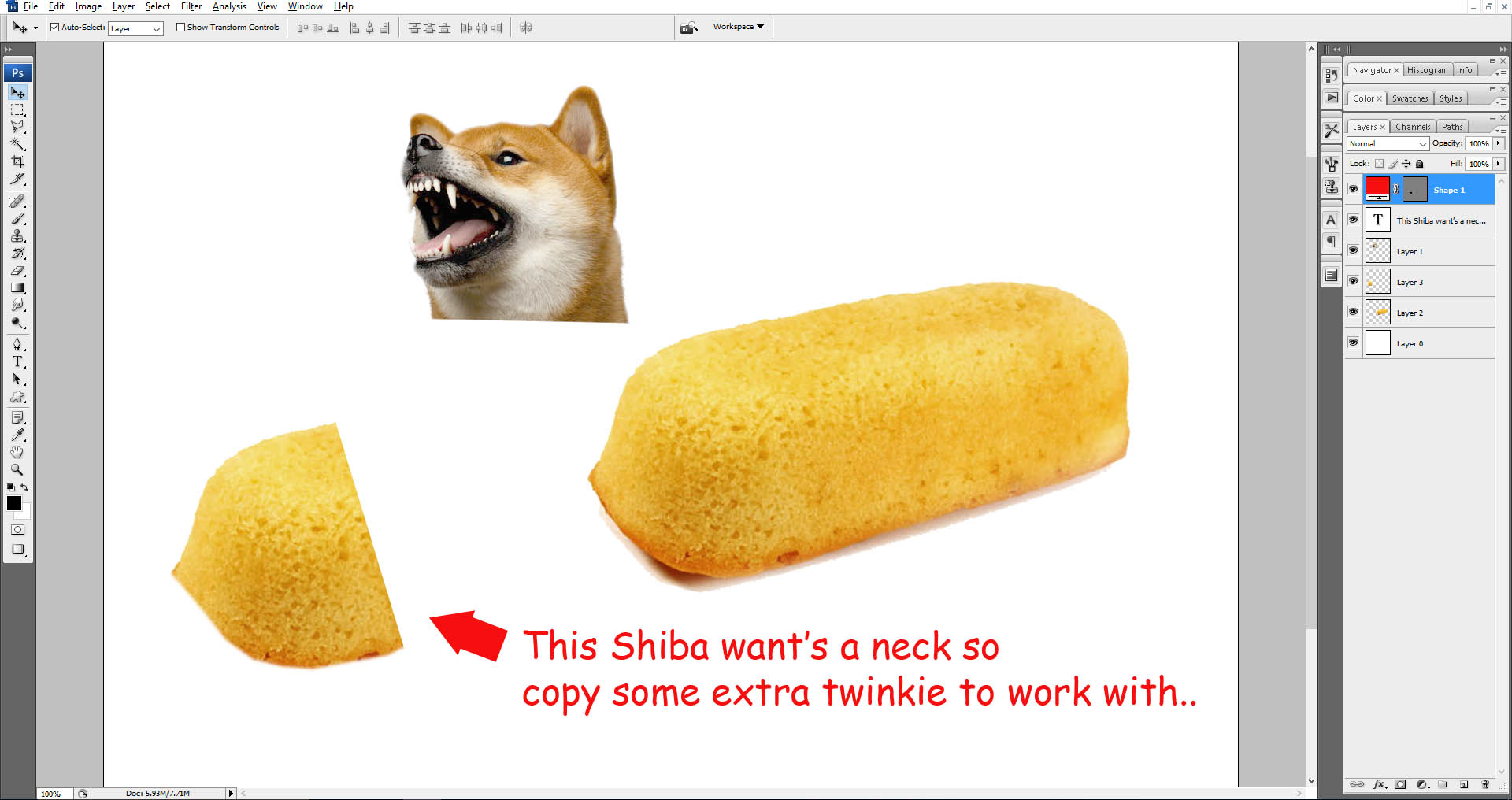Viewport: 1512px width, 800px height.
Task: Hide Layer 2 visibility eye
Action: coord(1353,312)
